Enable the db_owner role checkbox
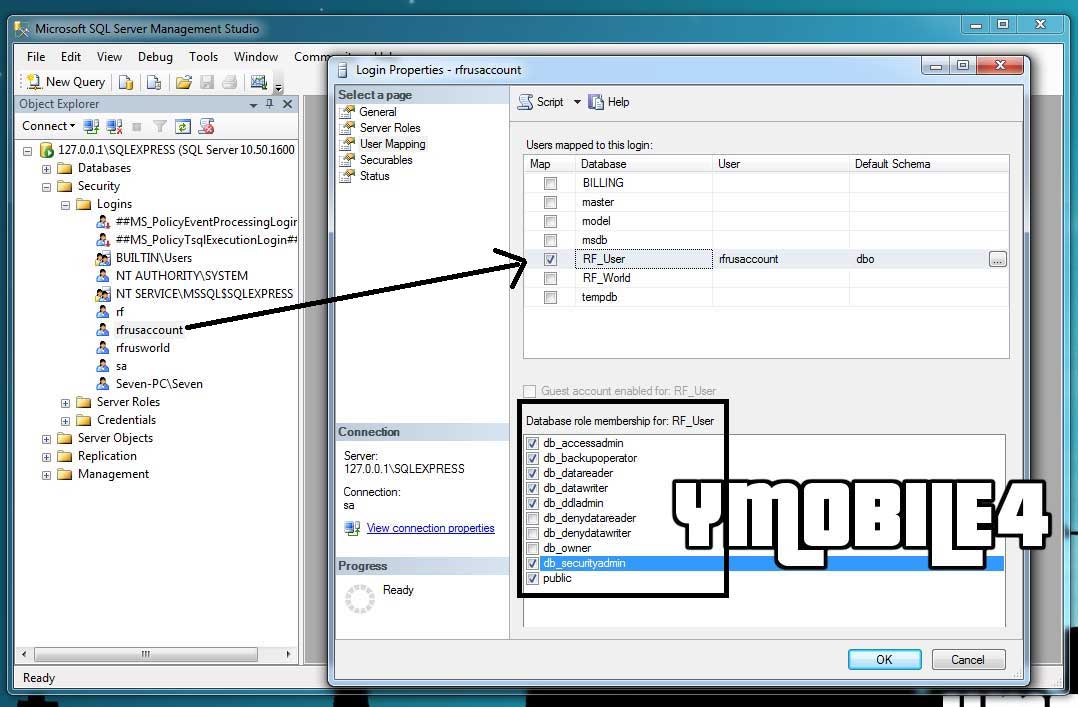 click(x=532, y=548)
